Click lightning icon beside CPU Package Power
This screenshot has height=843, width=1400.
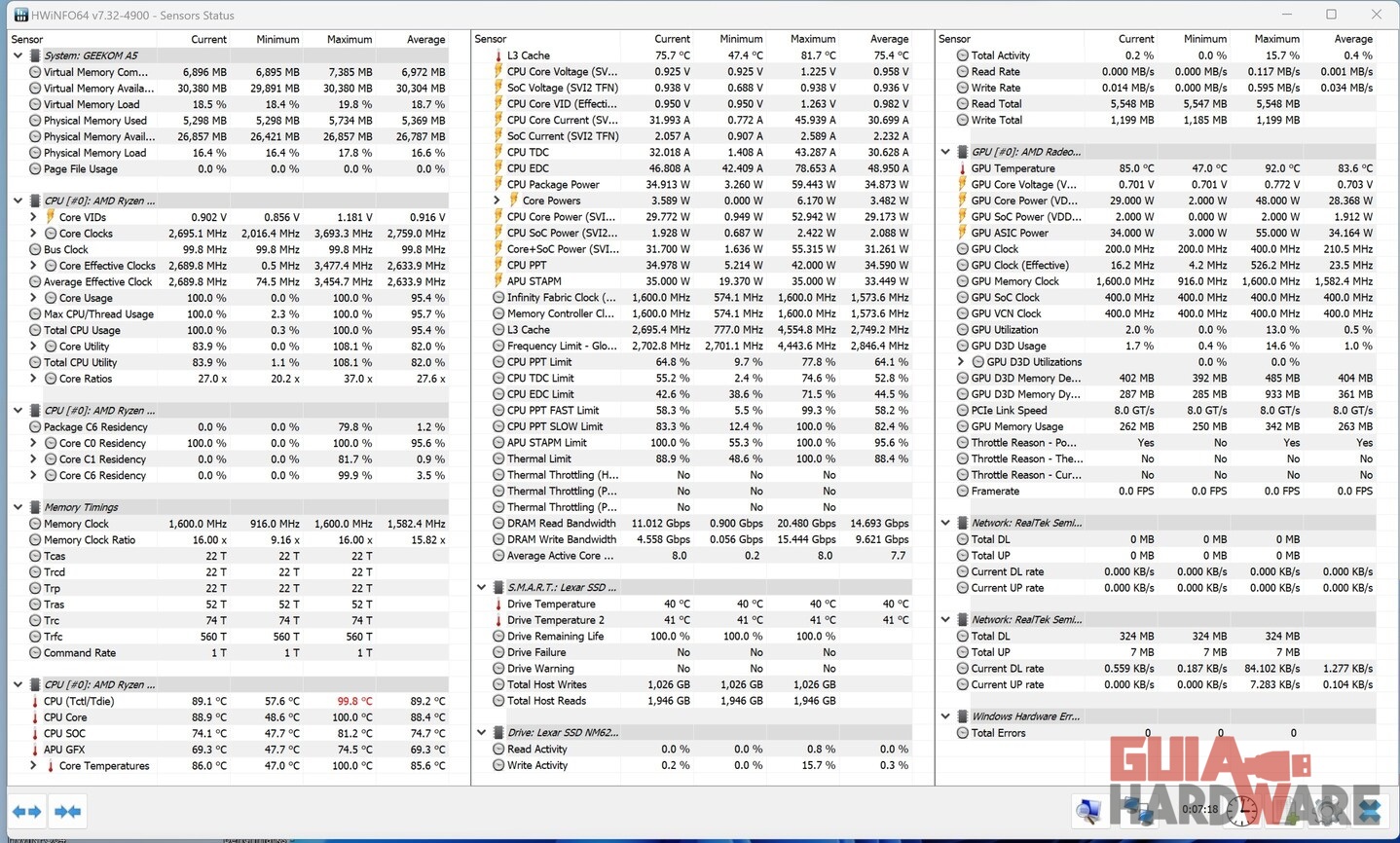(x=498, y=184)
